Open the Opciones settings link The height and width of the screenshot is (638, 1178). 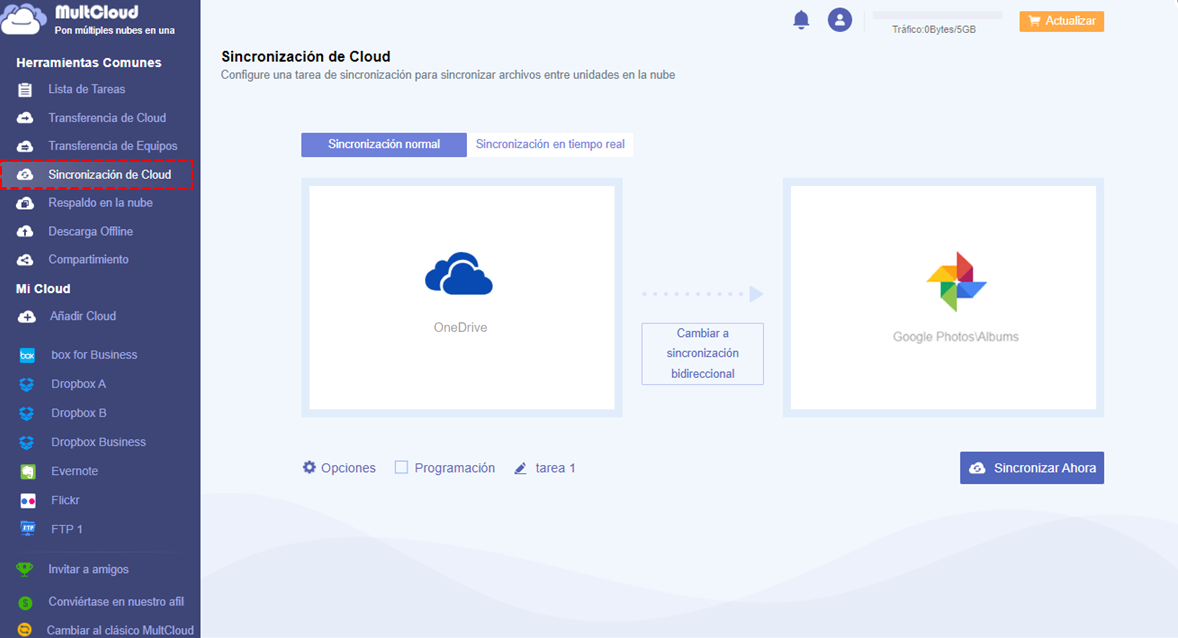click(348, 467)
